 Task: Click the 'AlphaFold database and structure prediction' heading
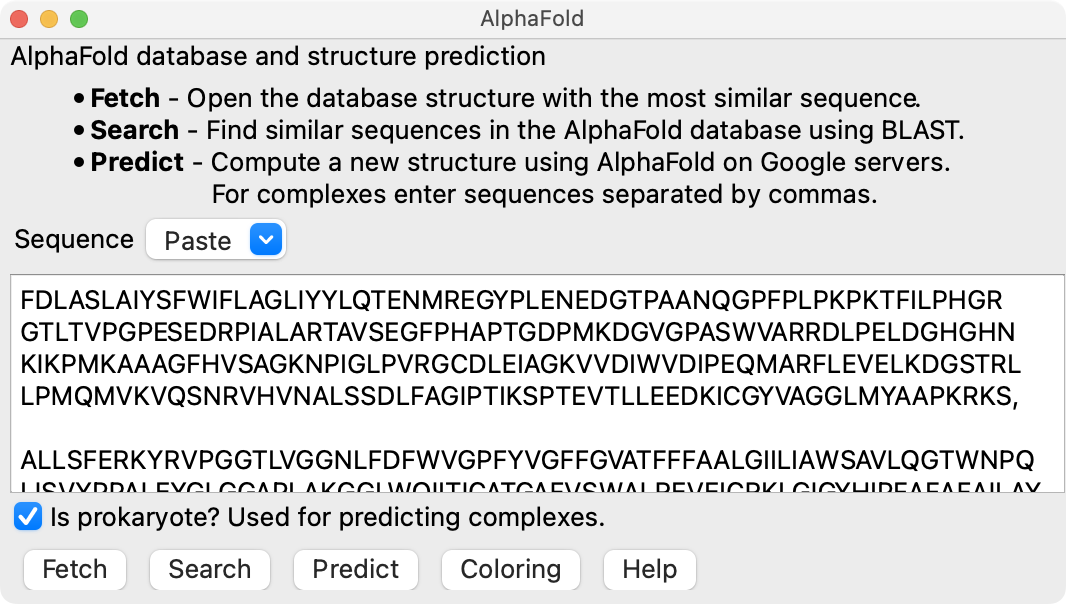[x=278, y=56]
